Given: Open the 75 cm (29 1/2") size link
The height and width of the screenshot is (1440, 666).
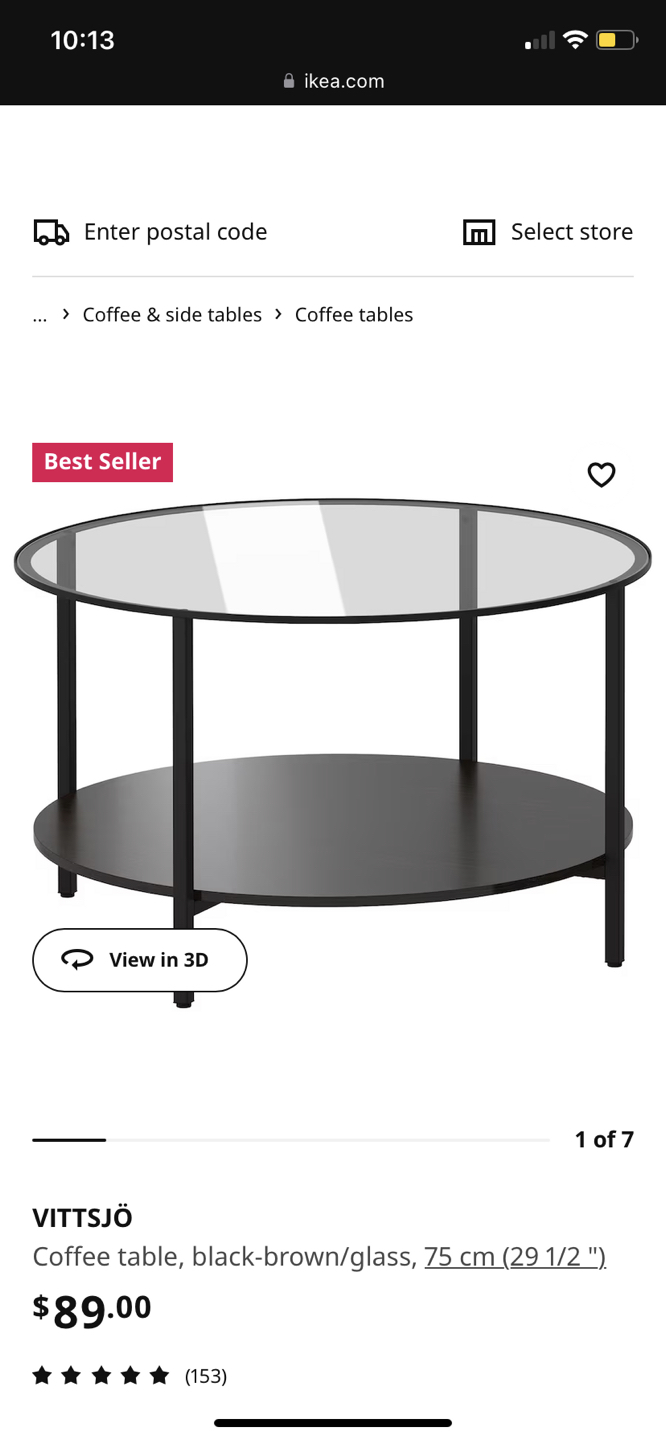Looking at the screenshot, I should pos(515,1256).
